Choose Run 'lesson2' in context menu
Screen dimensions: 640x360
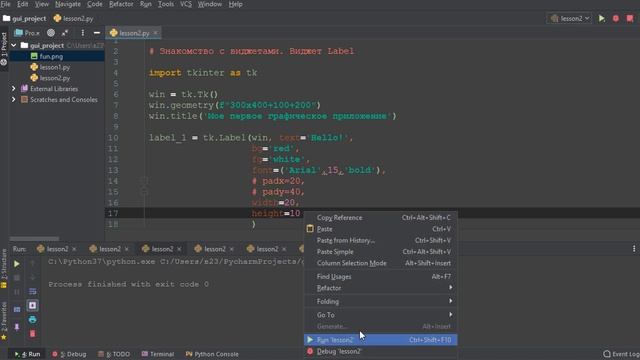pyautogui.click(x=380, y=340)
